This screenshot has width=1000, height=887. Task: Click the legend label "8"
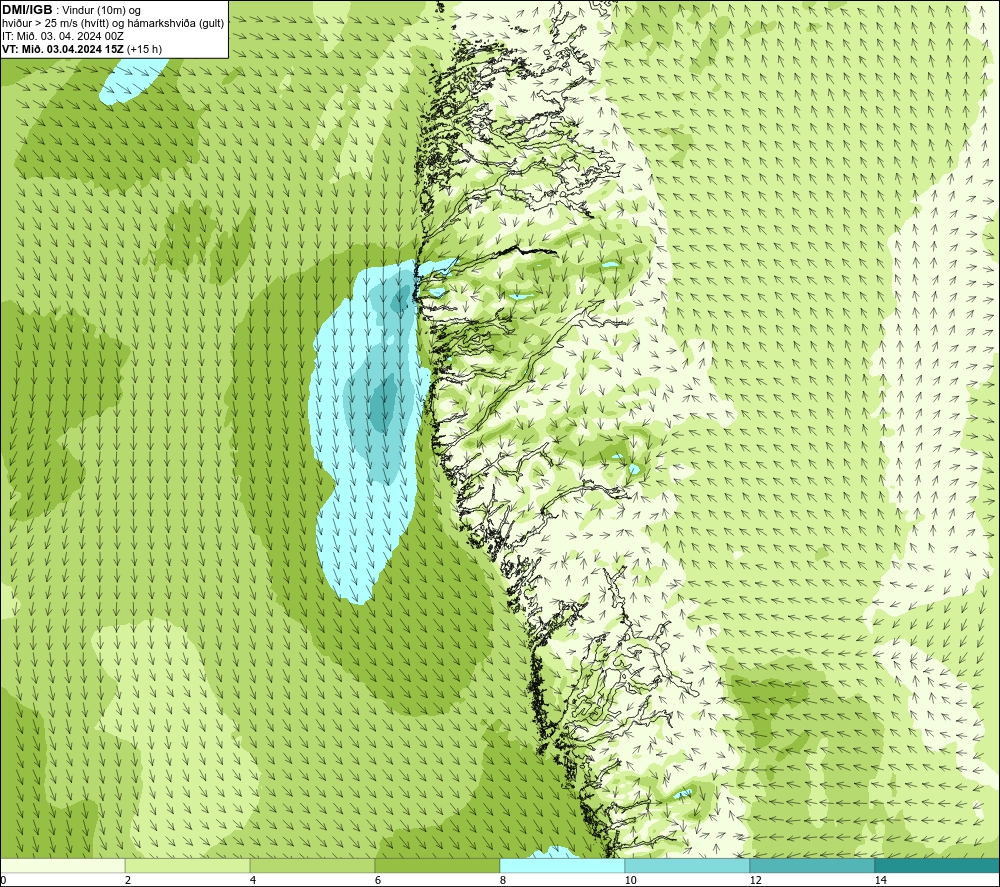coord(503,881)
